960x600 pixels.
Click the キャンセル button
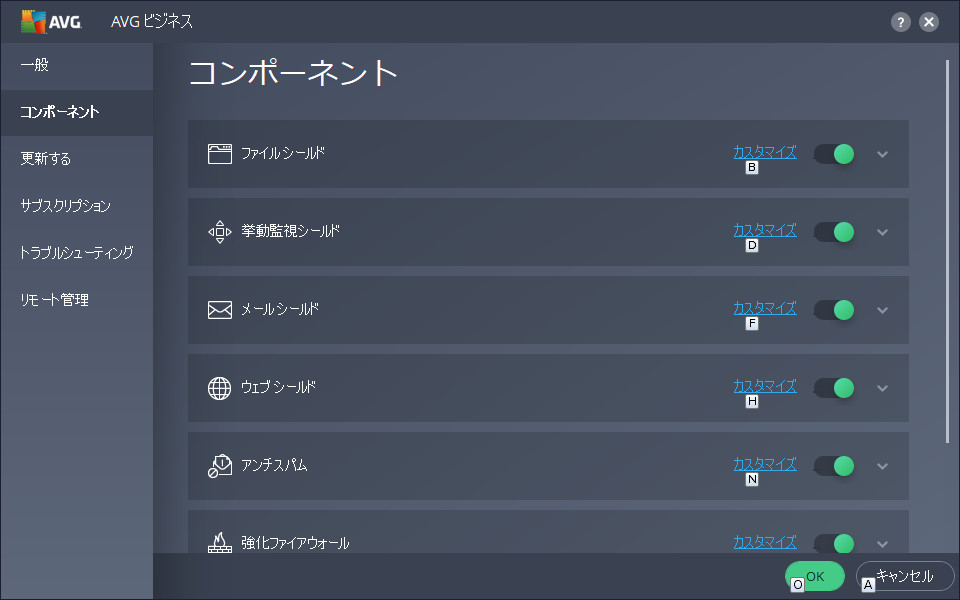click(905, 576)
